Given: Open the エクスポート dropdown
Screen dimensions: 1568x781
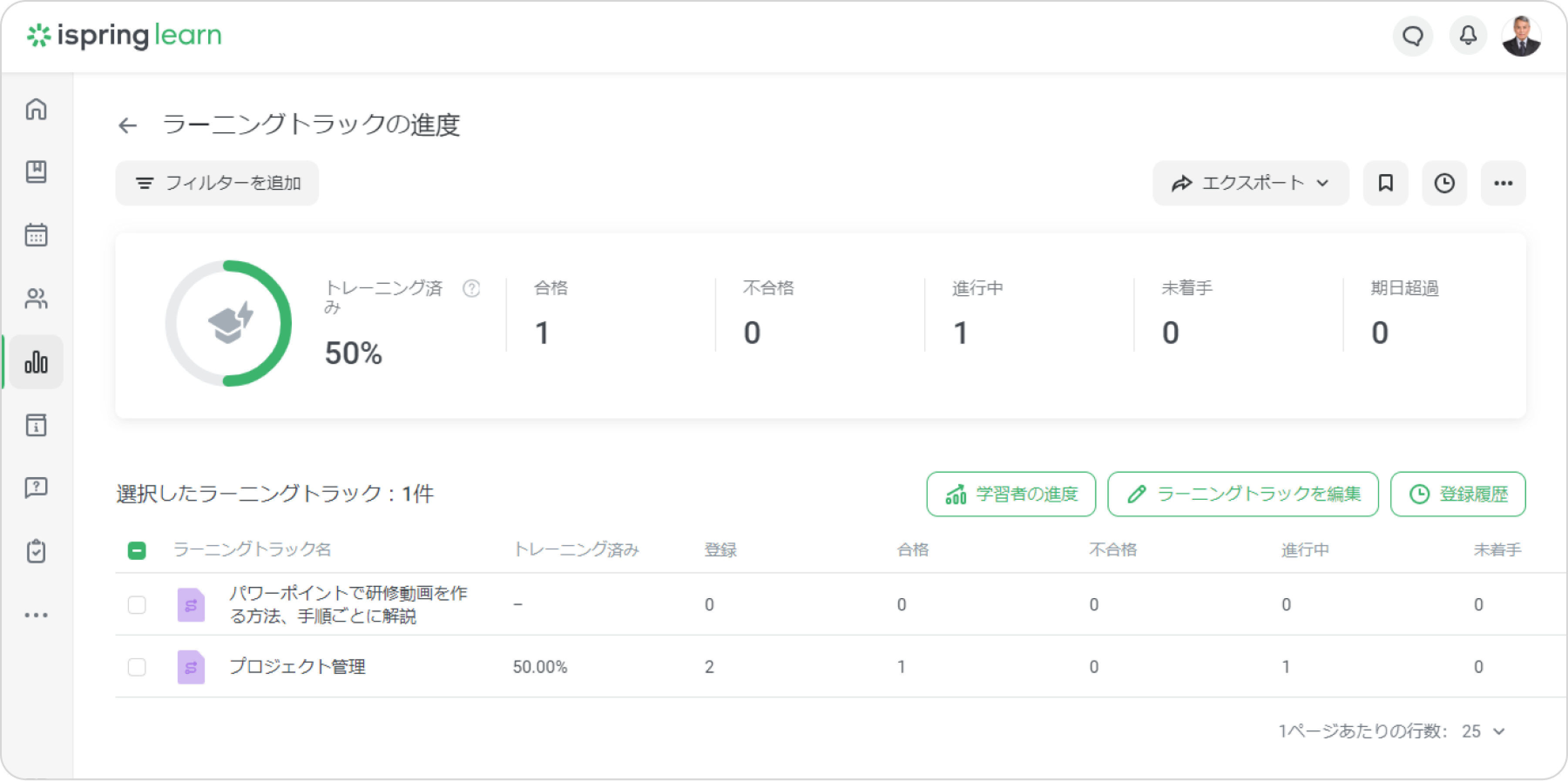Looking at the screenshot, I should 1251,183.
